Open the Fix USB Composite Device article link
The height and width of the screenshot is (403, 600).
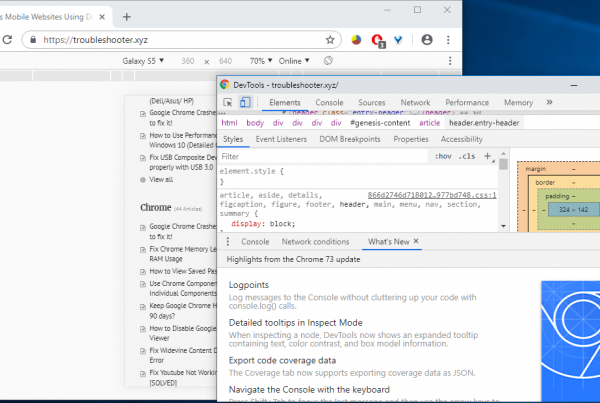[183, 162]
